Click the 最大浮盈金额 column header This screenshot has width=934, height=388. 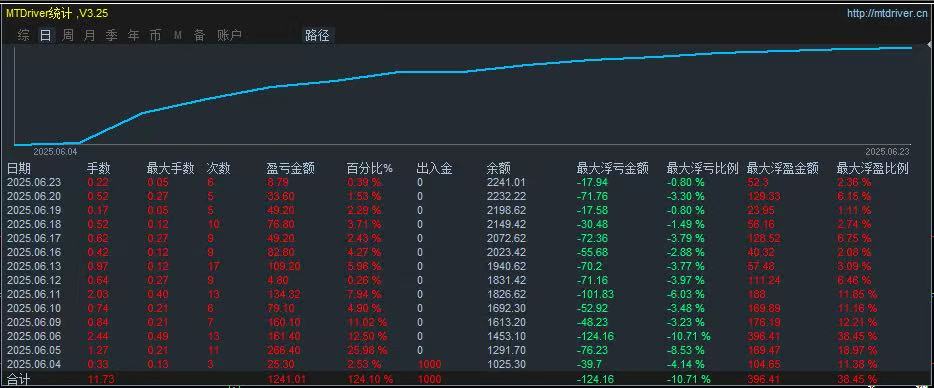(783, 169)
